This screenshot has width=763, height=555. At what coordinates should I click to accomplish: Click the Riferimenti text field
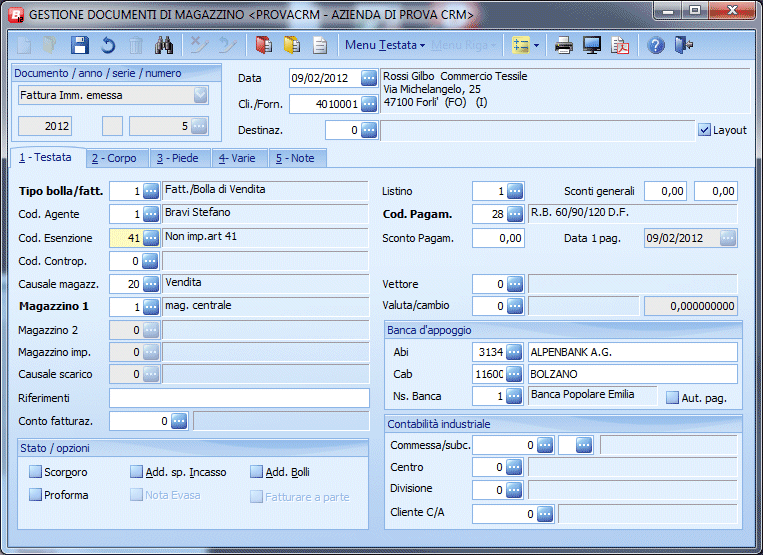click(238, 398)
